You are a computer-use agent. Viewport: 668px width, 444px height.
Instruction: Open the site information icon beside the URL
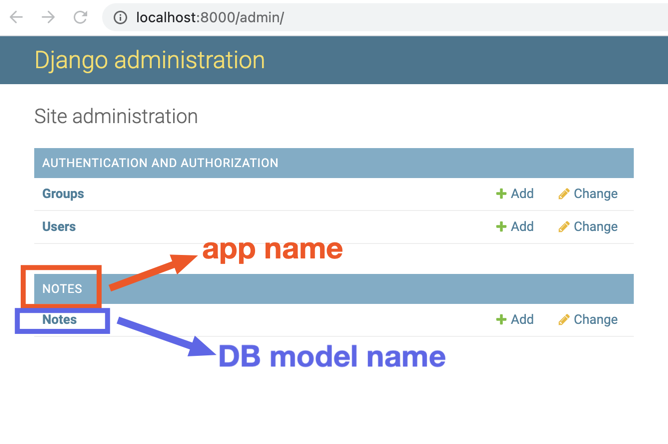(x=119, y=17)
